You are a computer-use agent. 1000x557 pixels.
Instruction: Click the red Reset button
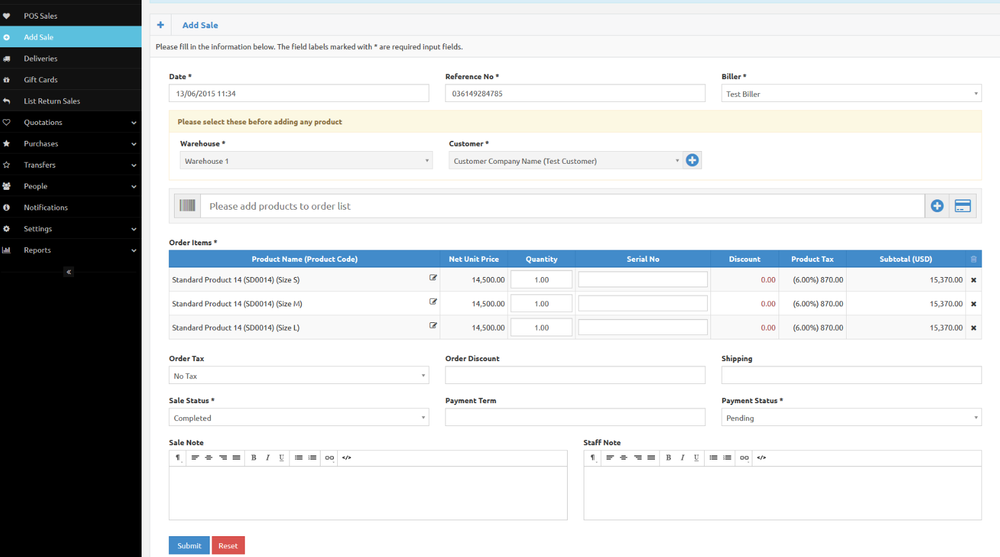point(228,546)
